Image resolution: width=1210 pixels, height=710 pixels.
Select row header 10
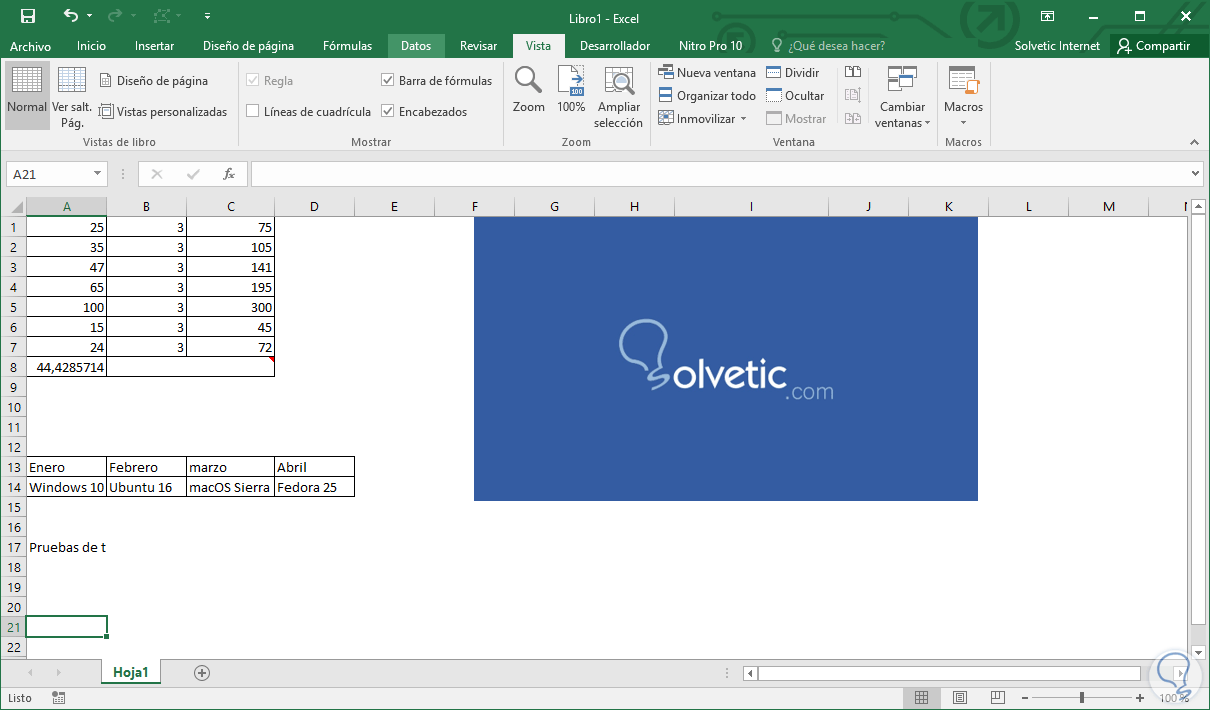(13, 407)
